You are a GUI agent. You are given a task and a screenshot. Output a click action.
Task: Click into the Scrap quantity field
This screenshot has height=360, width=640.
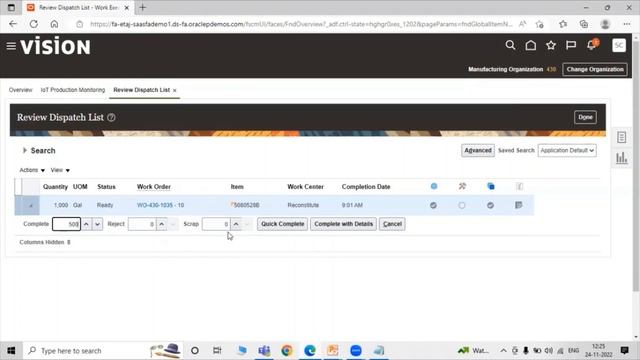[216, 224]
